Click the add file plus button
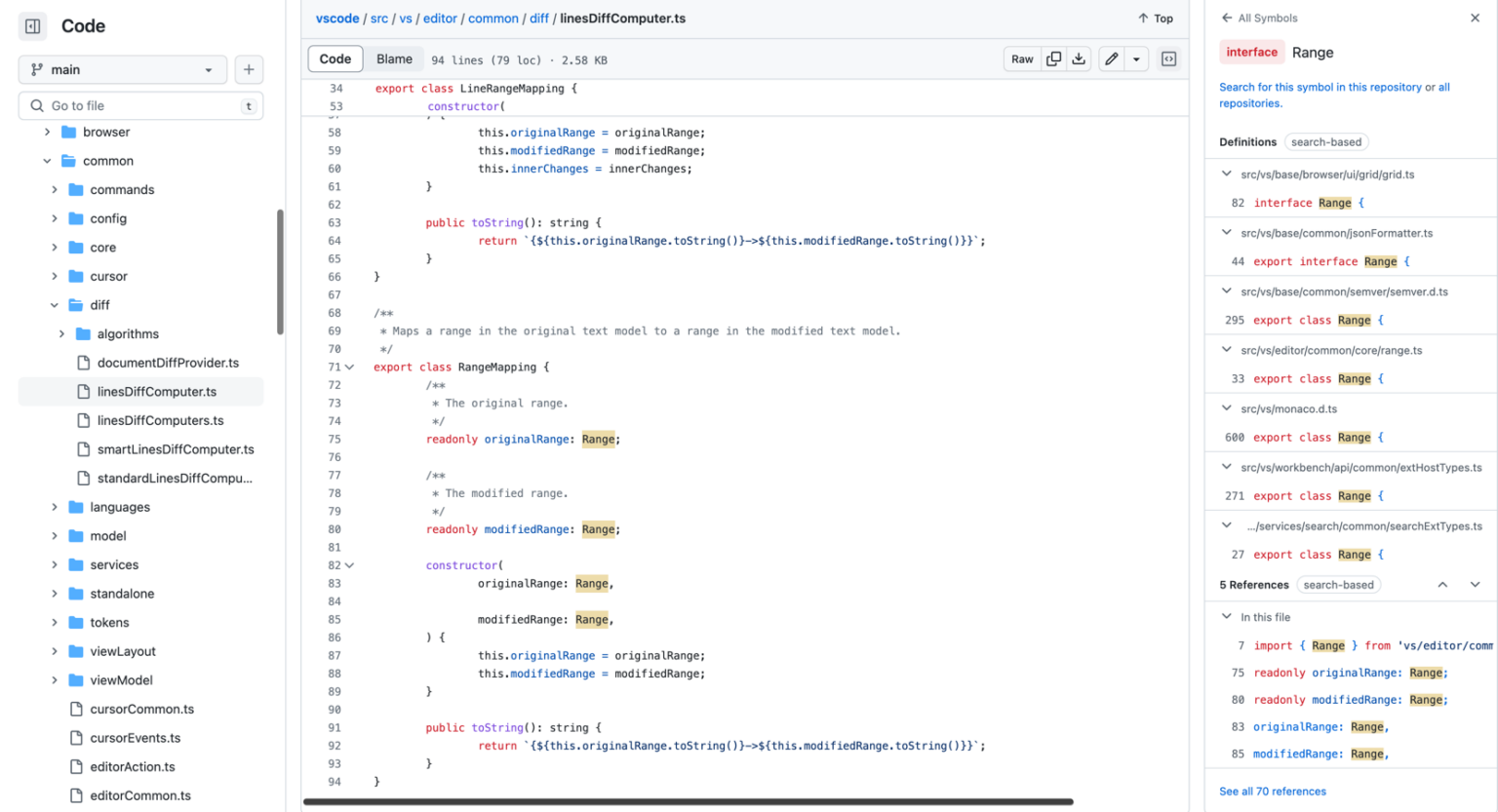 [249, 69]
